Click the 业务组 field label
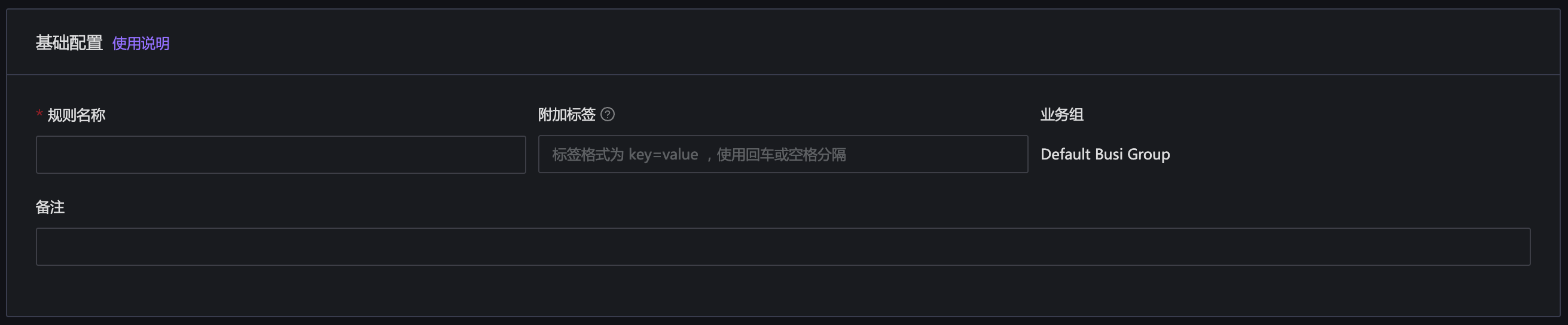Image resolution: width=1568 pixels, height=325 pixels. pyautogui.click(x=1061, y=115)
